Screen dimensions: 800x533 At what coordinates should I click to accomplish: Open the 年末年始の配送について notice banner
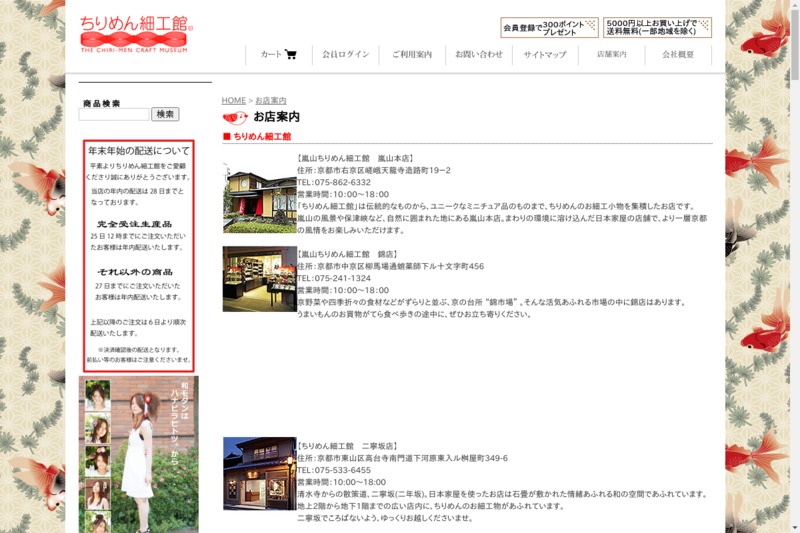[x=139, y=255]
